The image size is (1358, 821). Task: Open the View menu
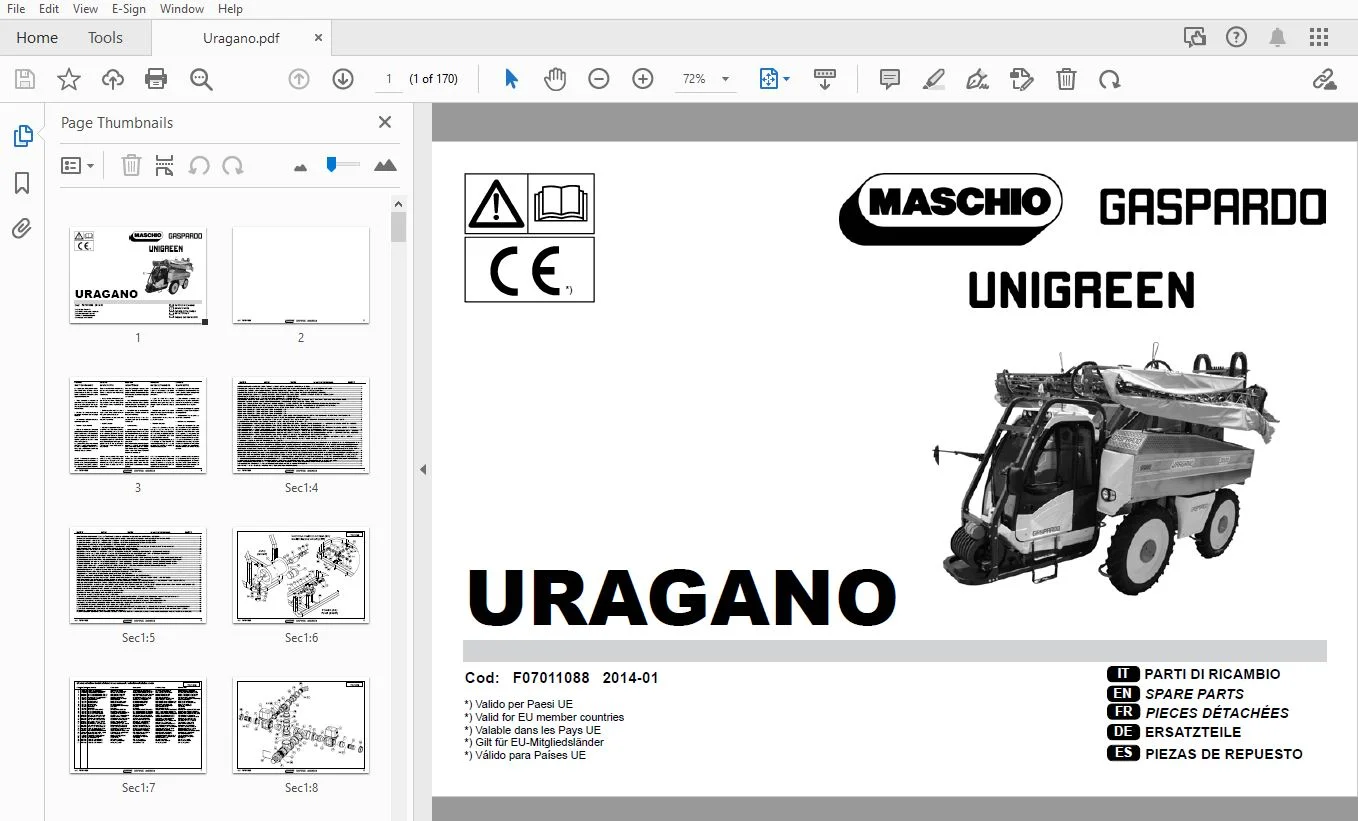pyautogui.click(x=86, y=9)
